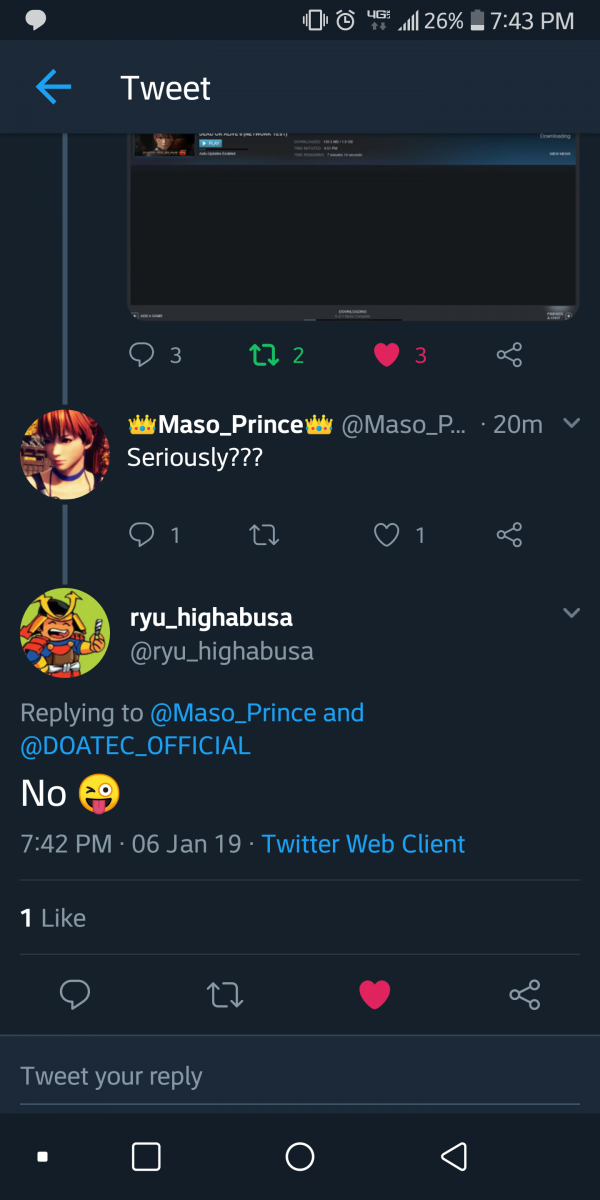This screenshot has height=1200, width=600.
Task: Unlike the main tweet using the red heart
Action: (374, 994)
